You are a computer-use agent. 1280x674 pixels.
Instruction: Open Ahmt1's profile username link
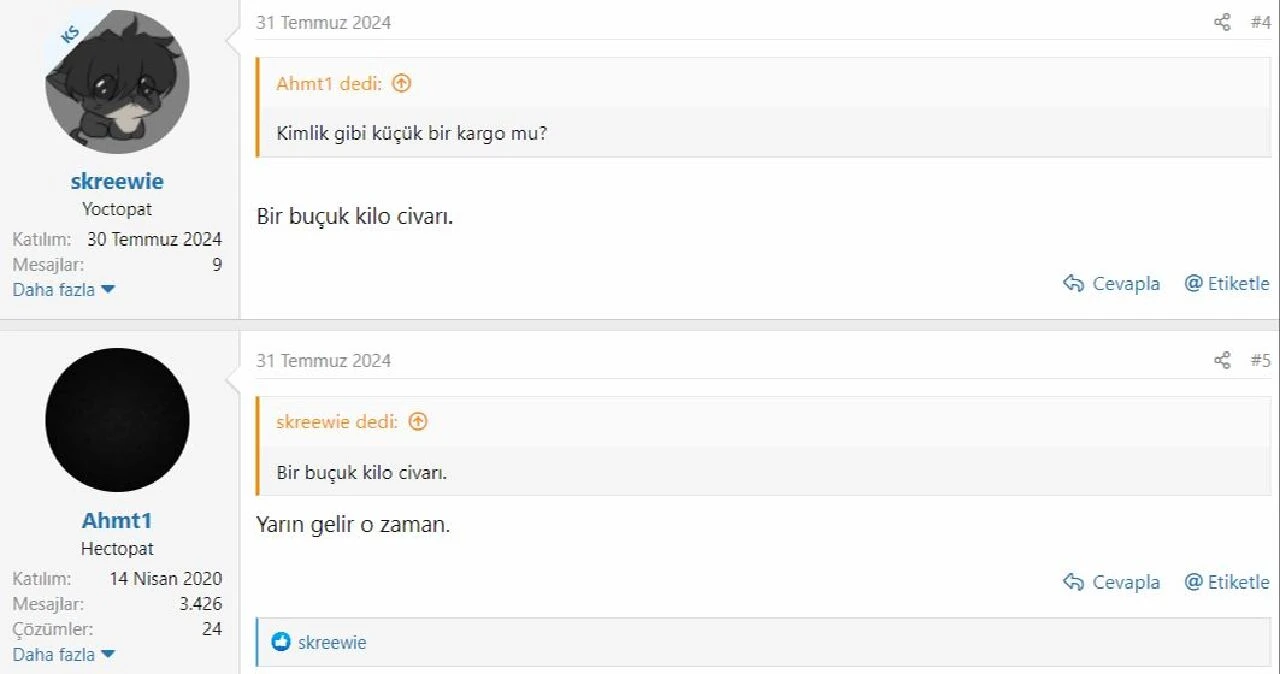point(117,520)
